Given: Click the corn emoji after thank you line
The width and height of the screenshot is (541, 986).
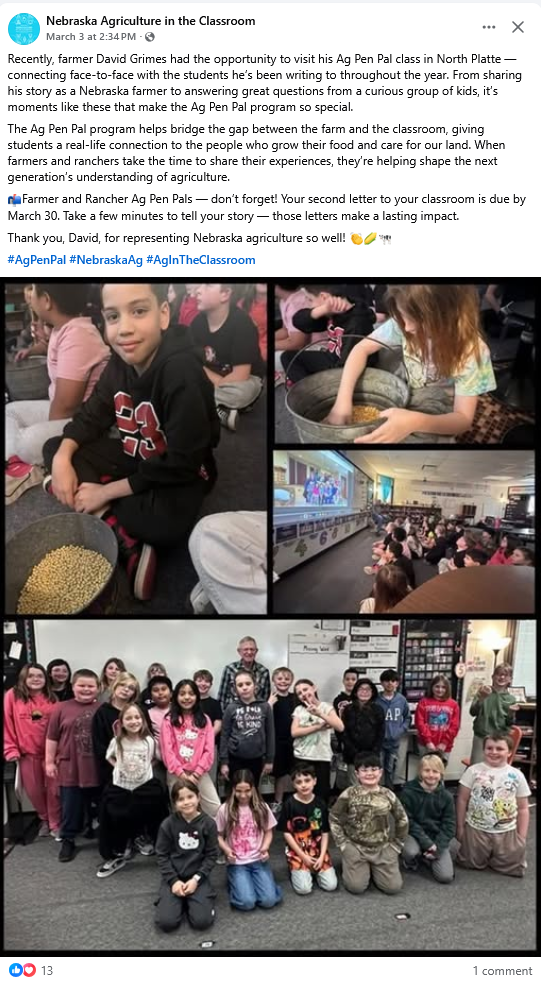Looking at the screenshot, I should tap(370, 238).
